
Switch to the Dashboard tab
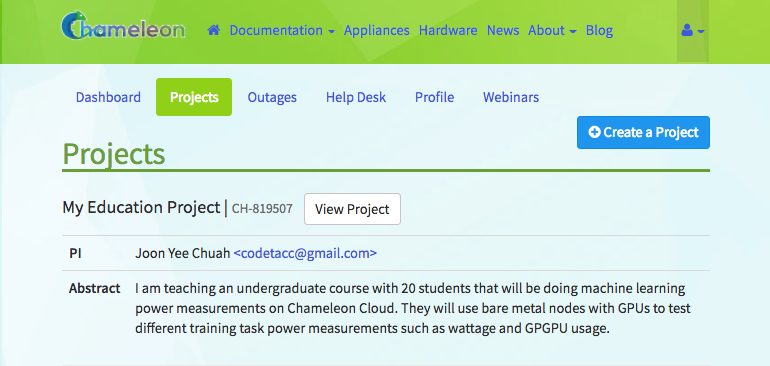[x=108, y=97]
